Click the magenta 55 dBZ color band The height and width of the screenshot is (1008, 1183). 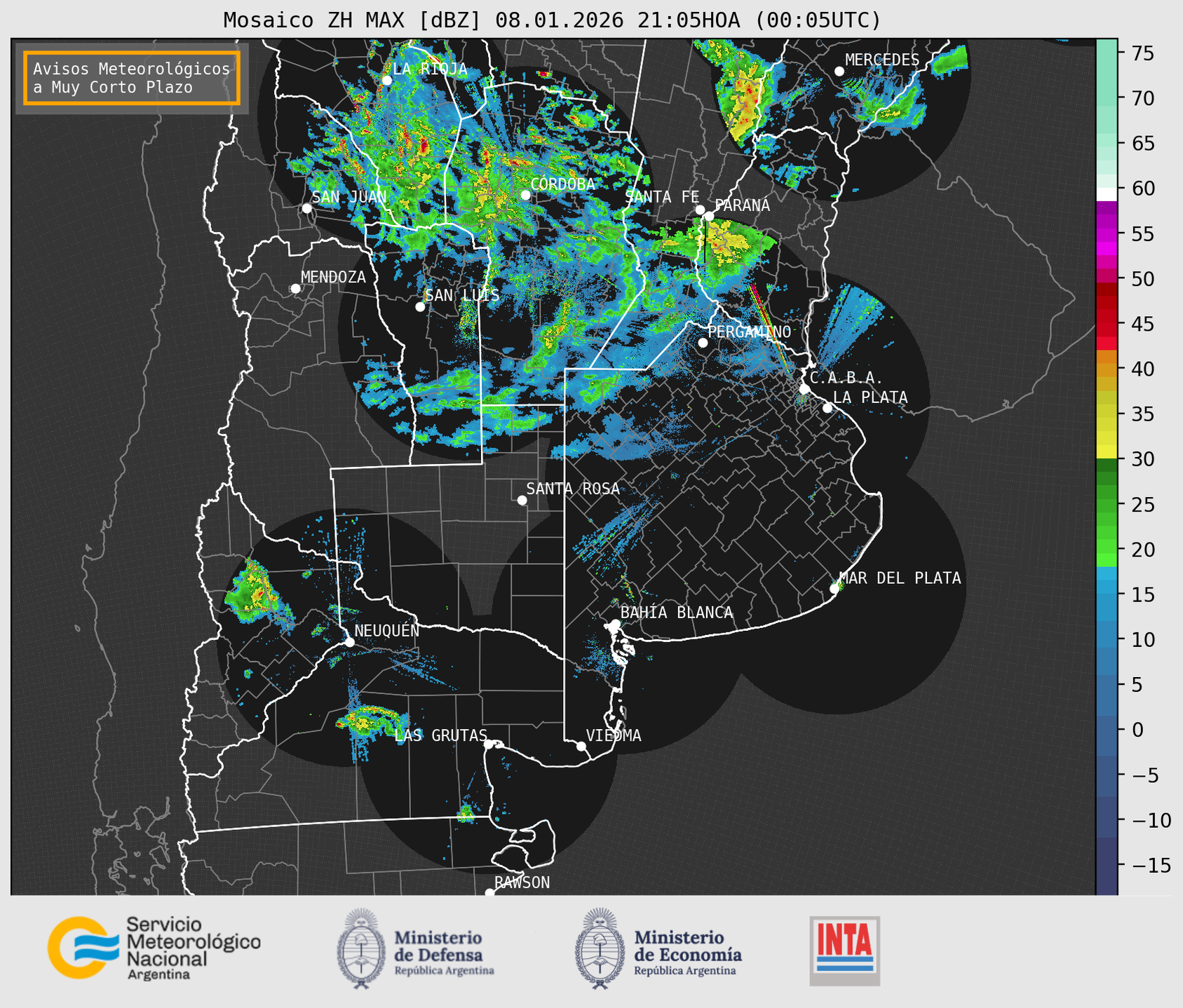(1107, 235)
